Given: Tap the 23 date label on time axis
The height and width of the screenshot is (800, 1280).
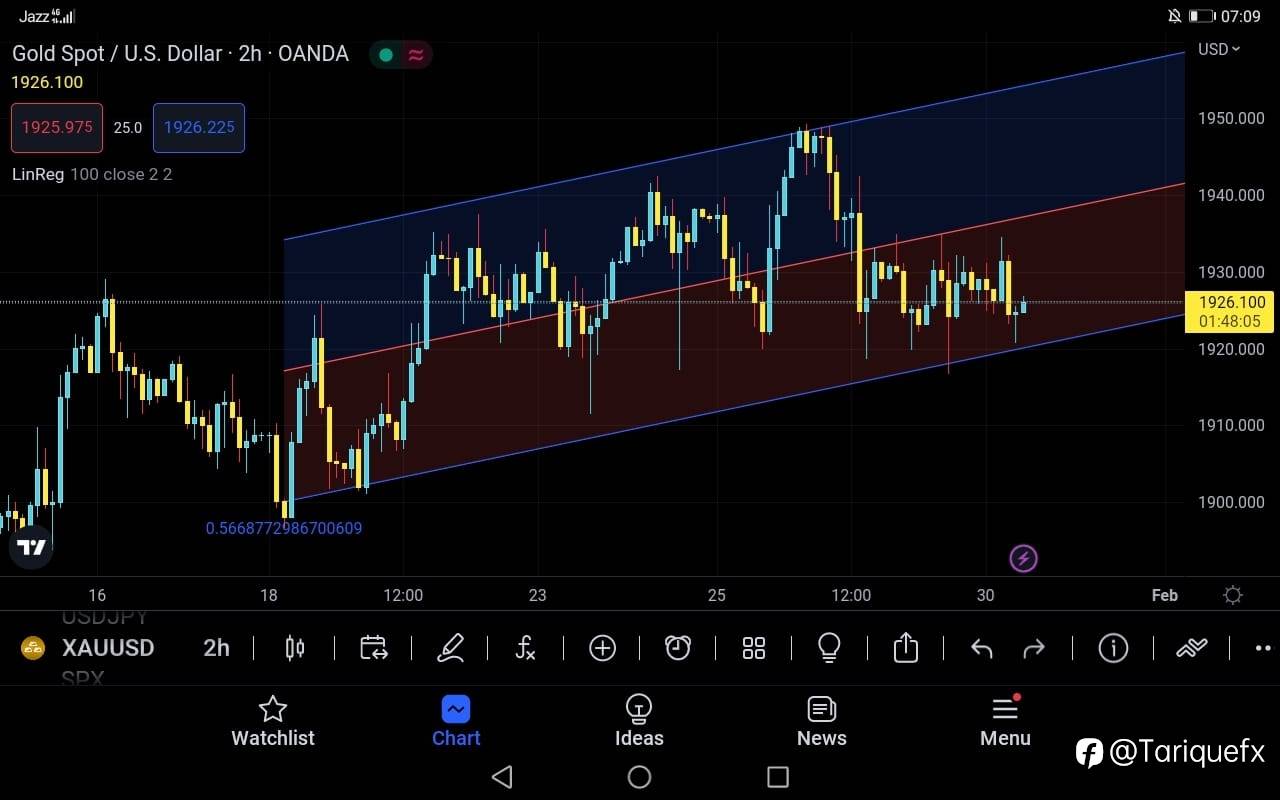Looking at the screenshot, I should [538, 595].
